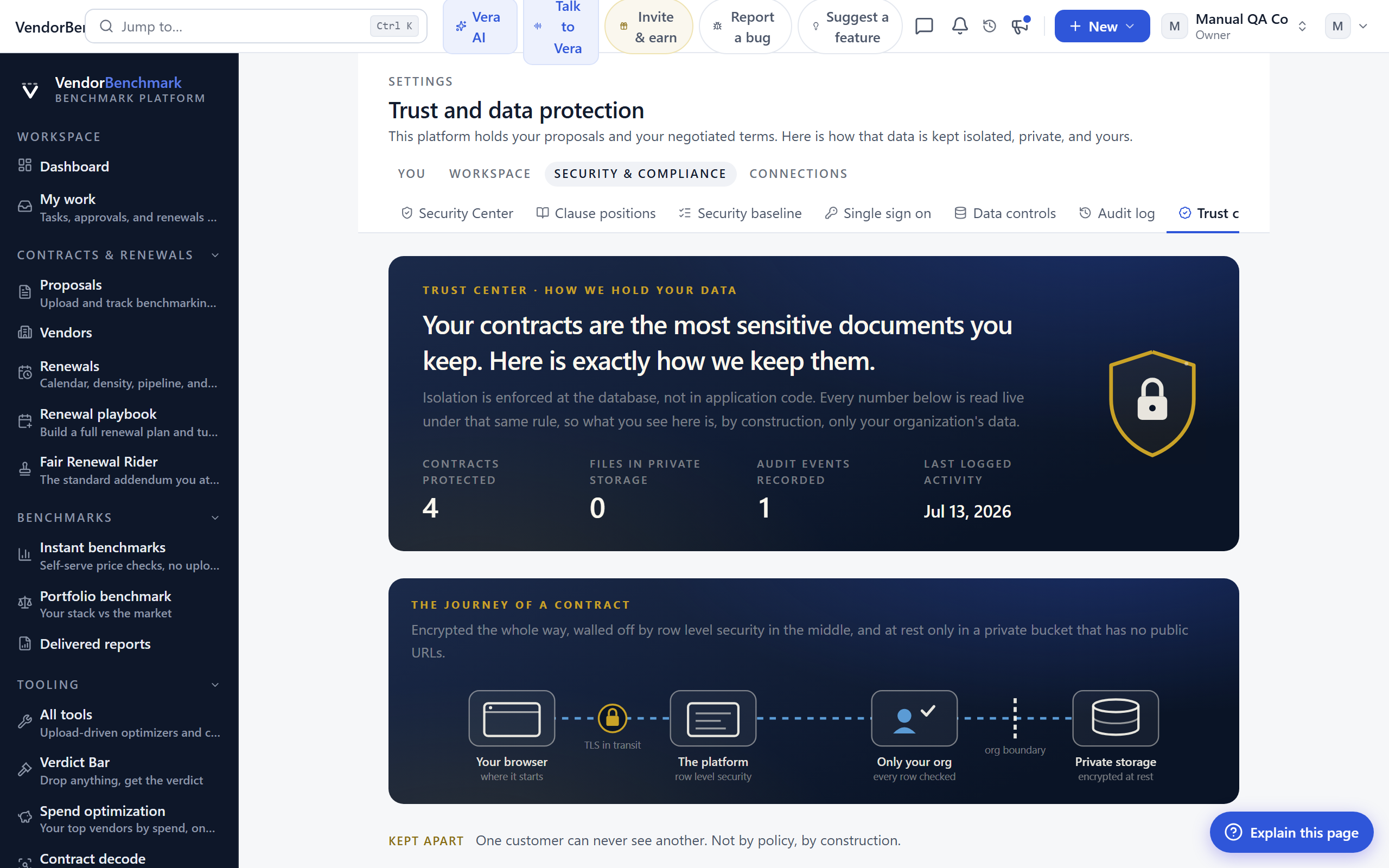This screenshot has width=1389, height=868.
Task: Click the Dashboard grid icon
Action: (x=24, y=166)
